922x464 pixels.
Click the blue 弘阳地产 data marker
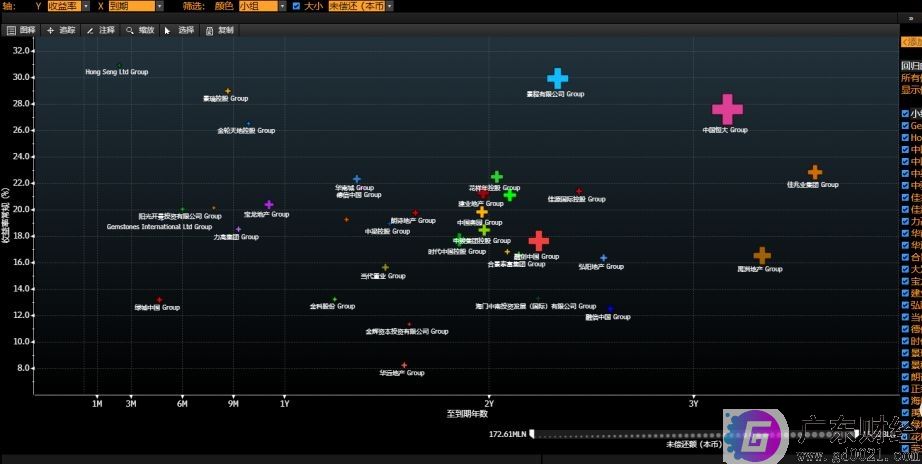point(603,258)
